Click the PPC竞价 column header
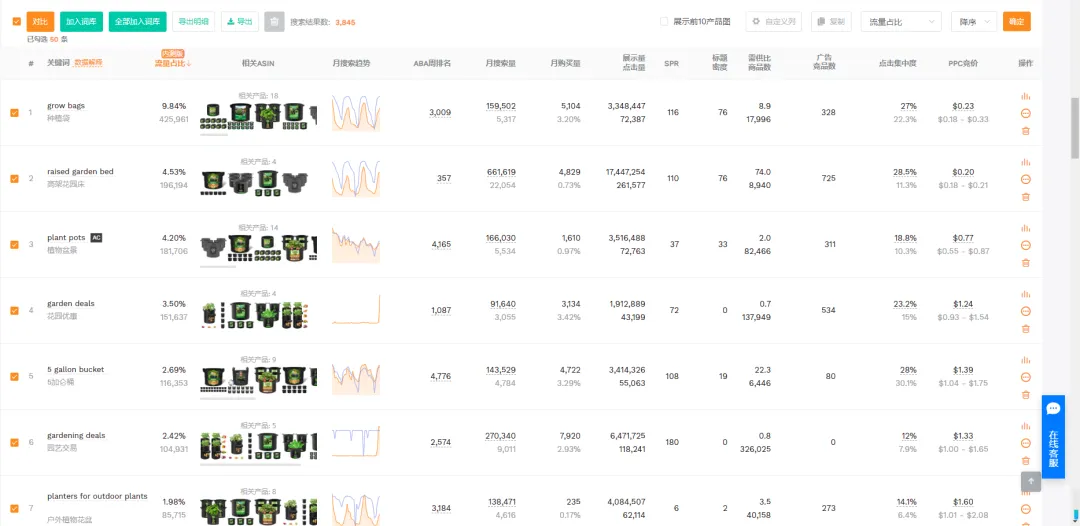The image size is (1080, 526). coord(963,63)
